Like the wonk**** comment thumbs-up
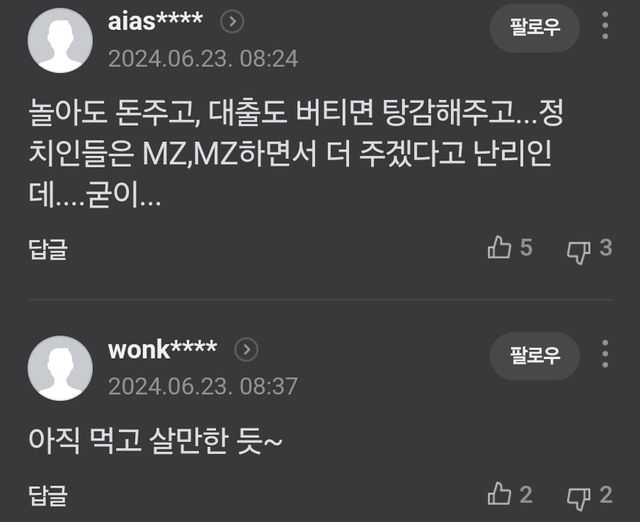The width and height of the screenshot is (640, 522). click(499, 494)
